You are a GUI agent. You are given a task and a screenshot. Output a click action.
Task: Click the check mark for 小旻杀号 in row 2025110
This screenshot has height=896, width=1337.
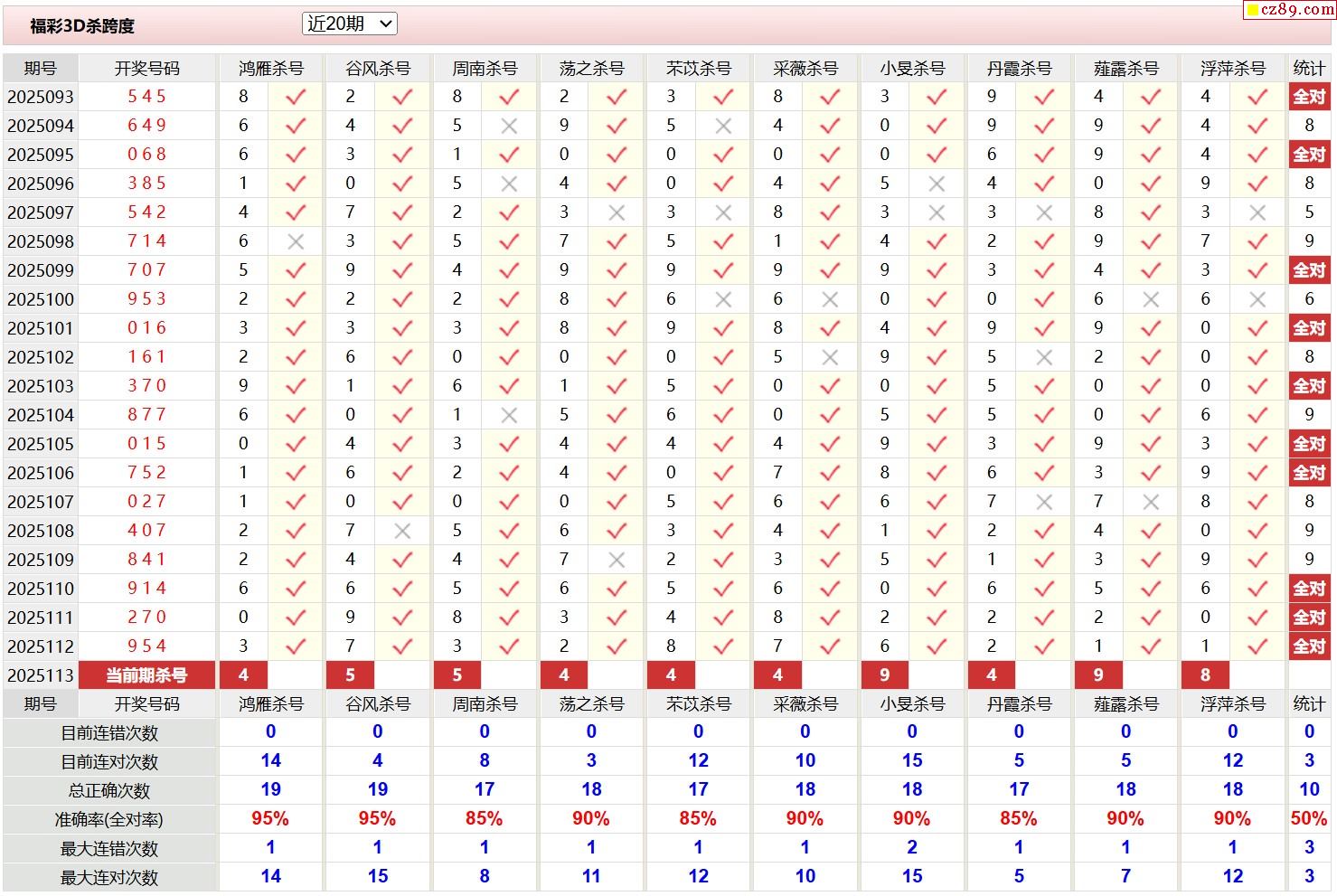pos(937,589)
